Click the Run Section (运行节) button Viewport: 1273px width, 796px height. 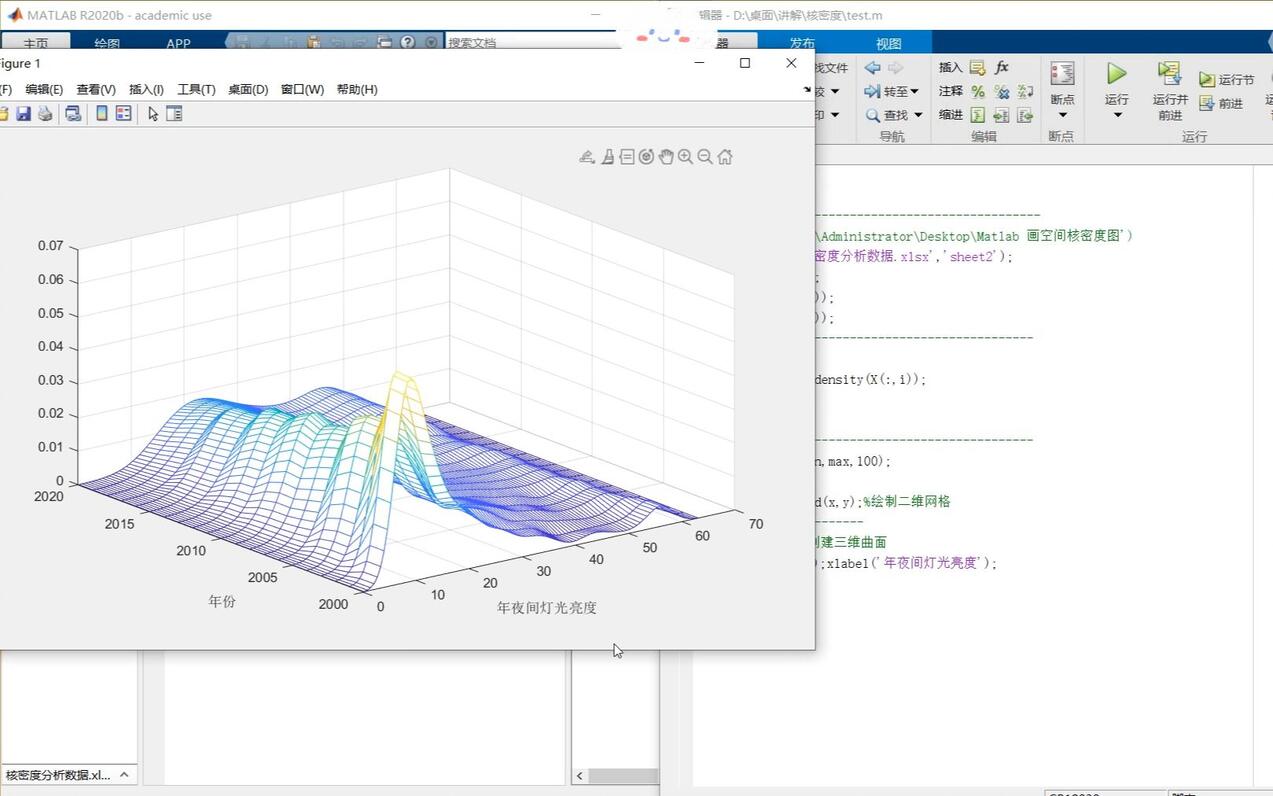pos(1226,79)
